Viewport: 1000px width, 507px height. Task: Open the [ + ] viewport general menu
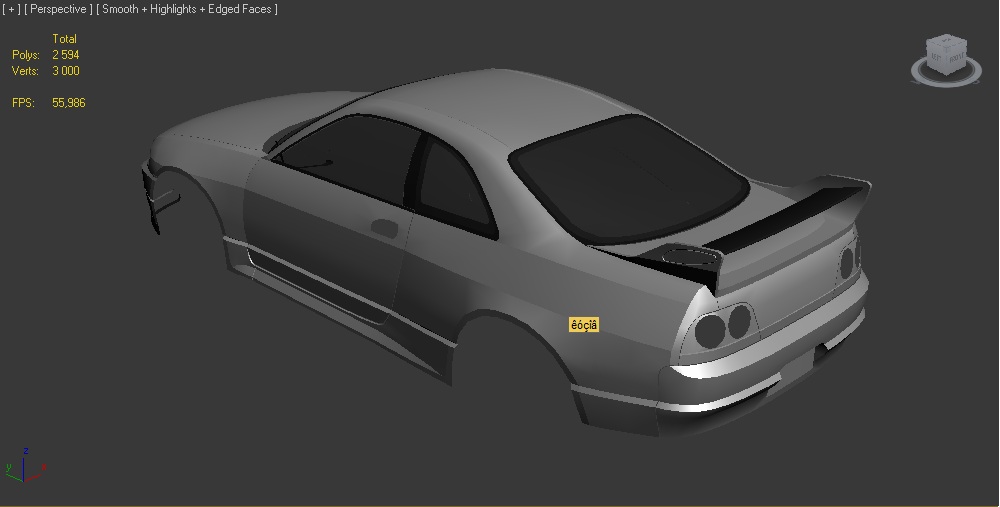tap(12, 9)
